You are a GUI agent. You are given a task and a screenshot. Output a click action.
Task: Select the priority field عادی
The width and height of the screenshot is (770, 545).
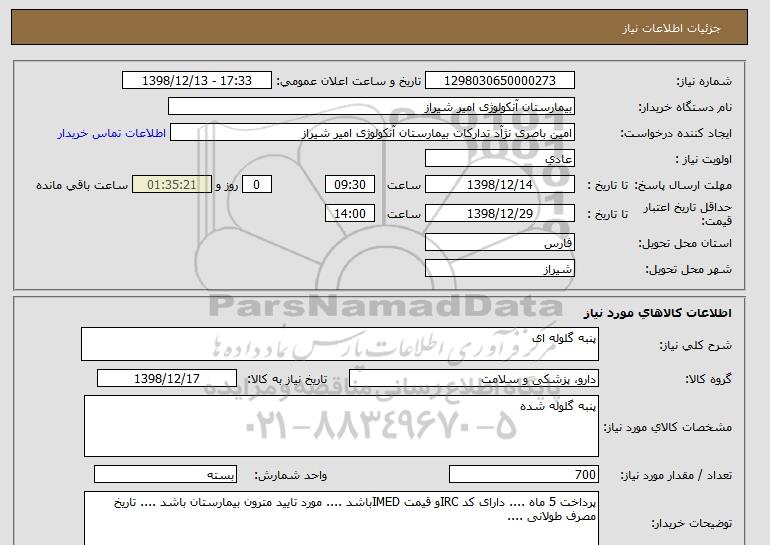499,159
